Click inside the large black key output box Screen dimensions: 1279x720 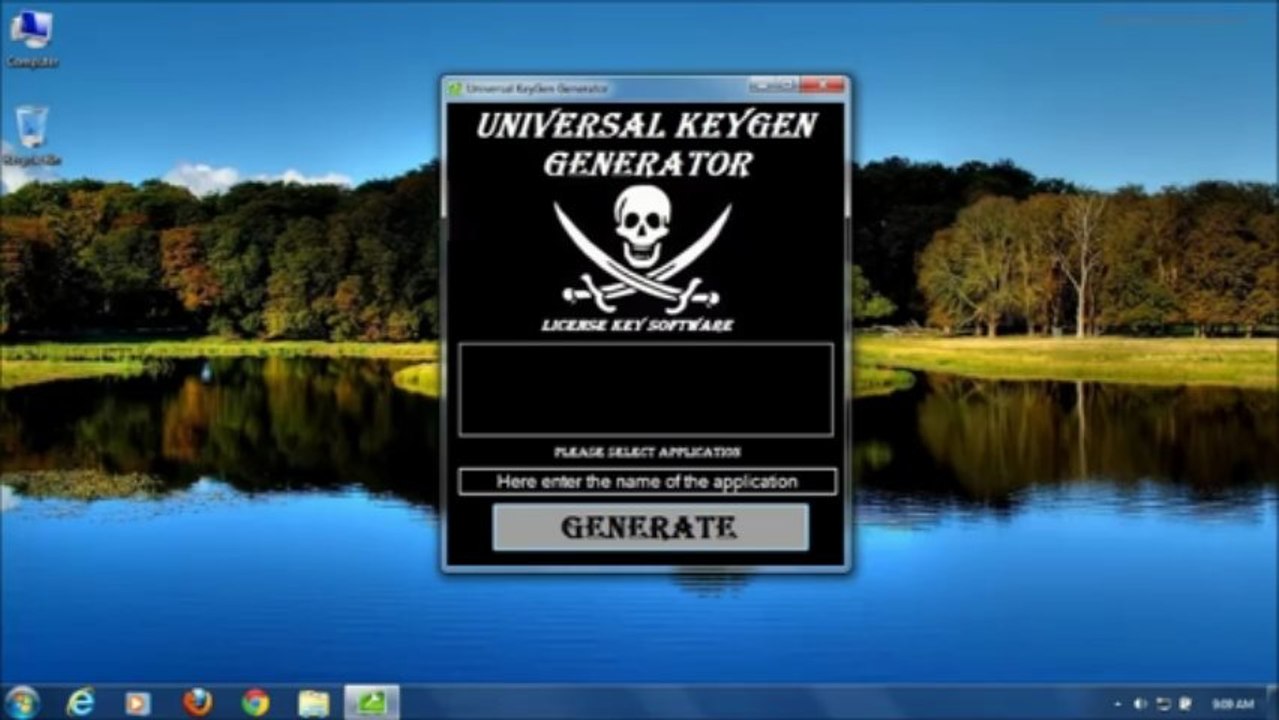(x=646, y=390)
